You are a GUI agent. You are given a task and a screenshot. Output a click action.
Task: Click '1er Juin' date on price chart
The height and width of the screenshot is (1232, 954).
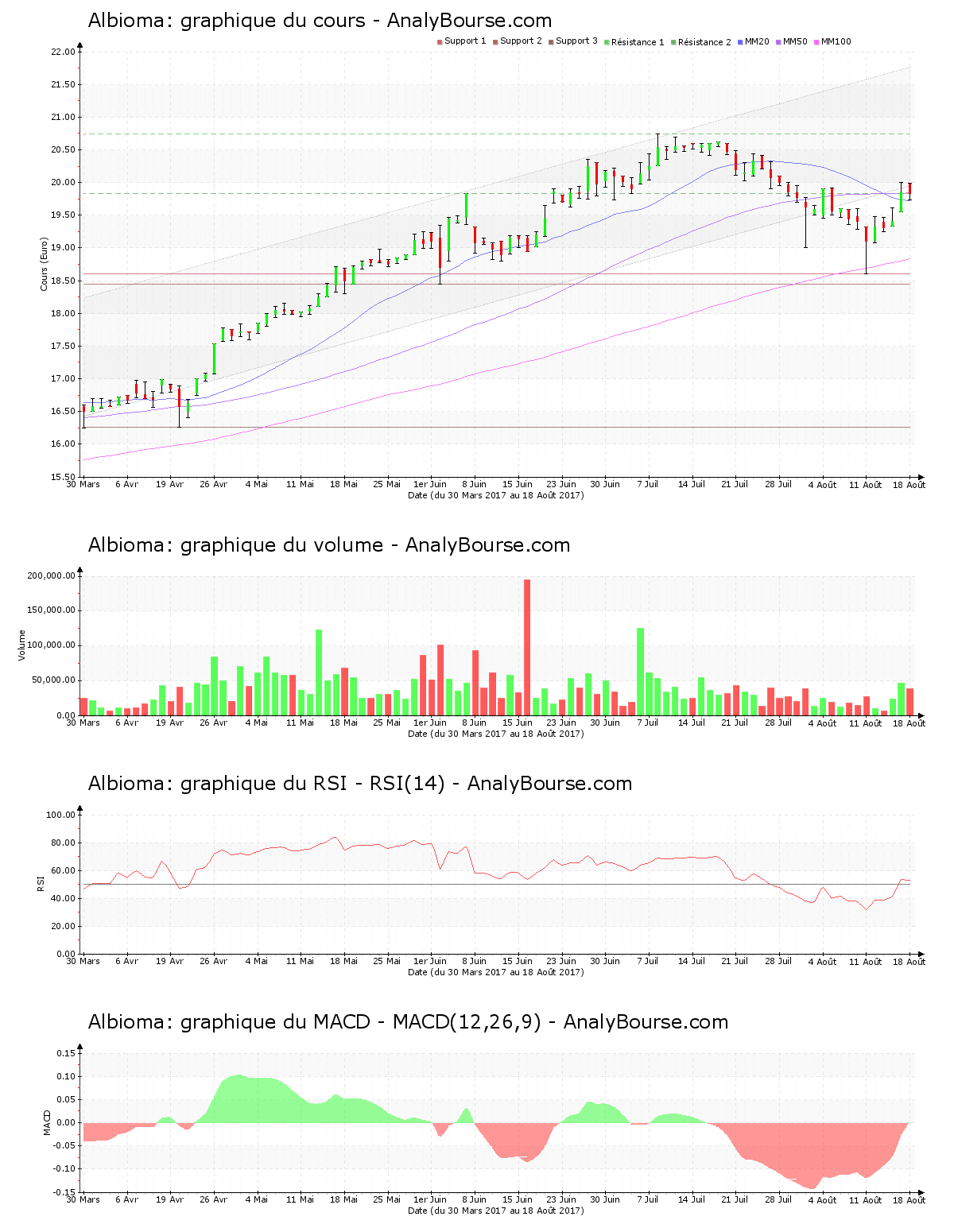[430, 485]
